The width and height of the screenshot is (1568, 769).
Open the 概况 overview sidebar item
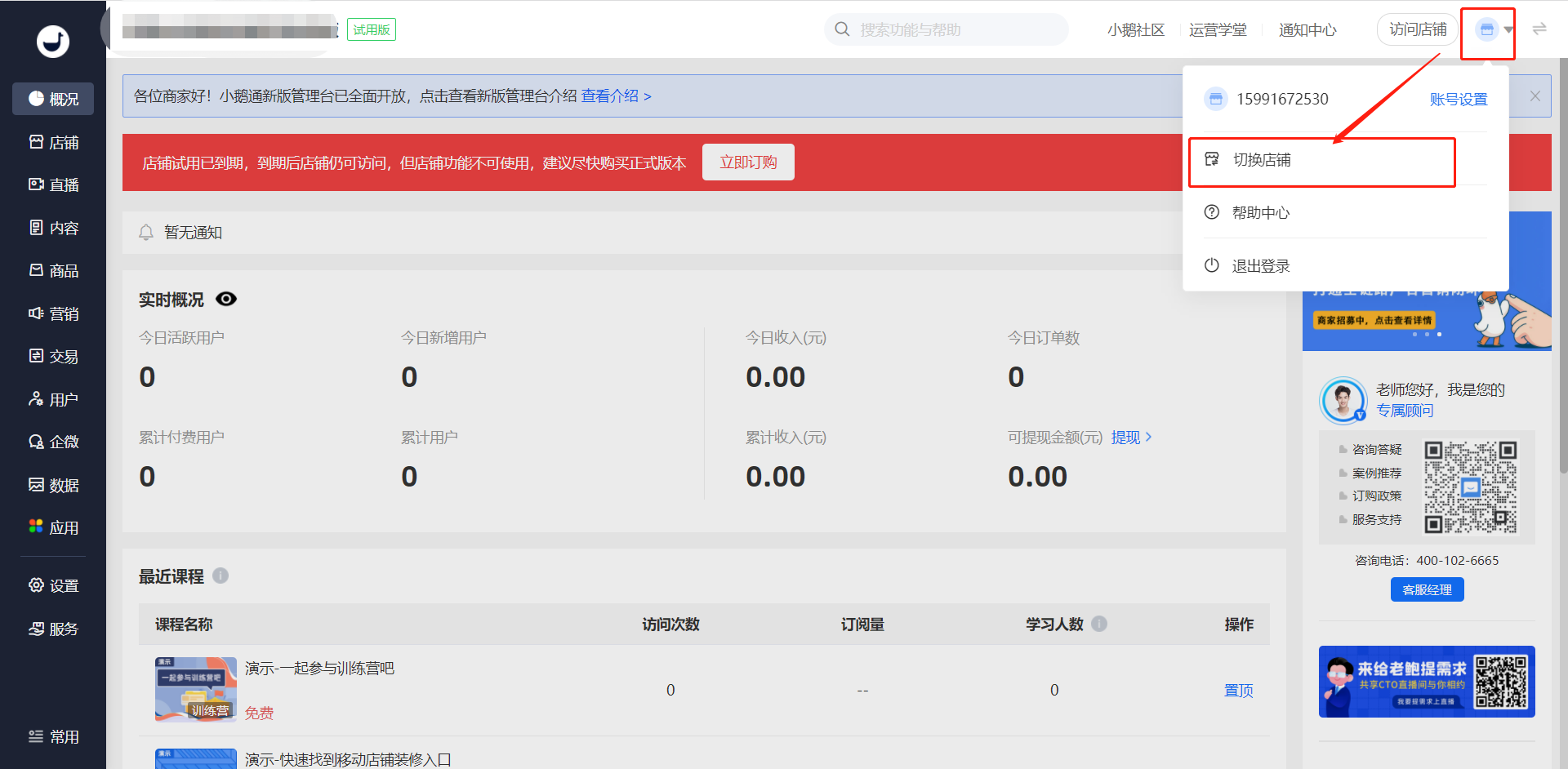coord(53,99)
